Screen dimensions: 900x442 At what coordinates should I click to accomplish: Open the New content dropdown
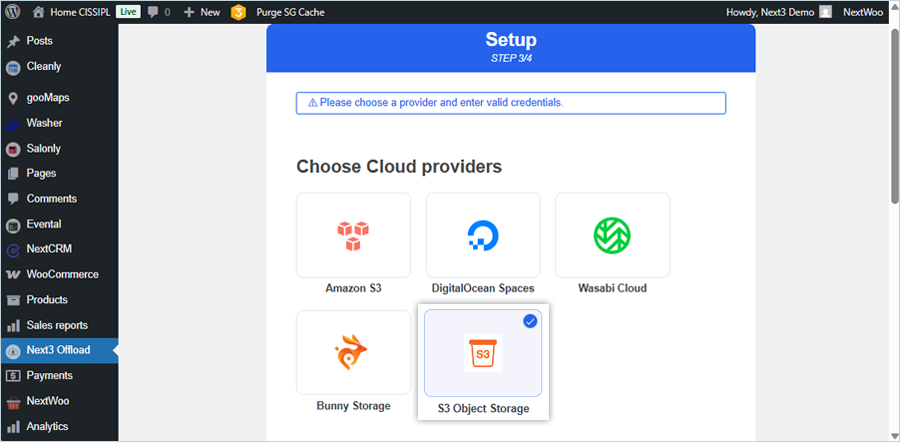201,12
